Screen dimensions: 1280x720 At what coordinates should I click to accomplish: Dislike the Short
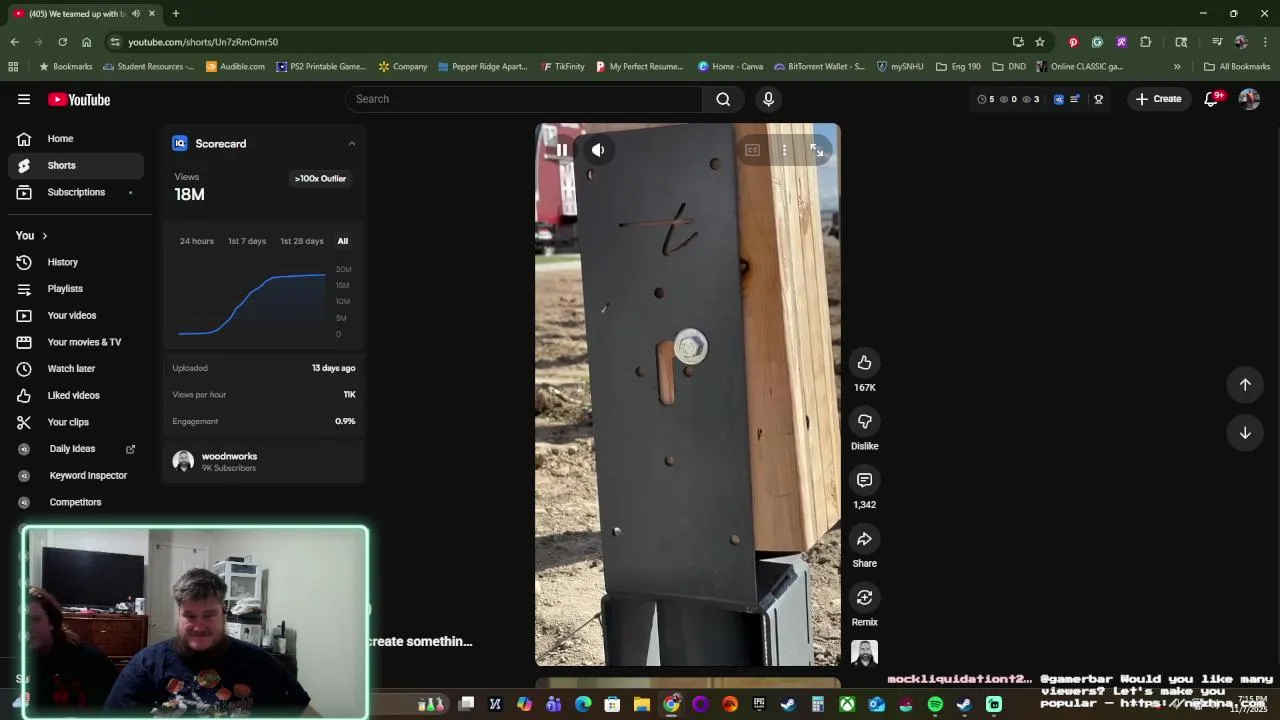tap(865, 421)
